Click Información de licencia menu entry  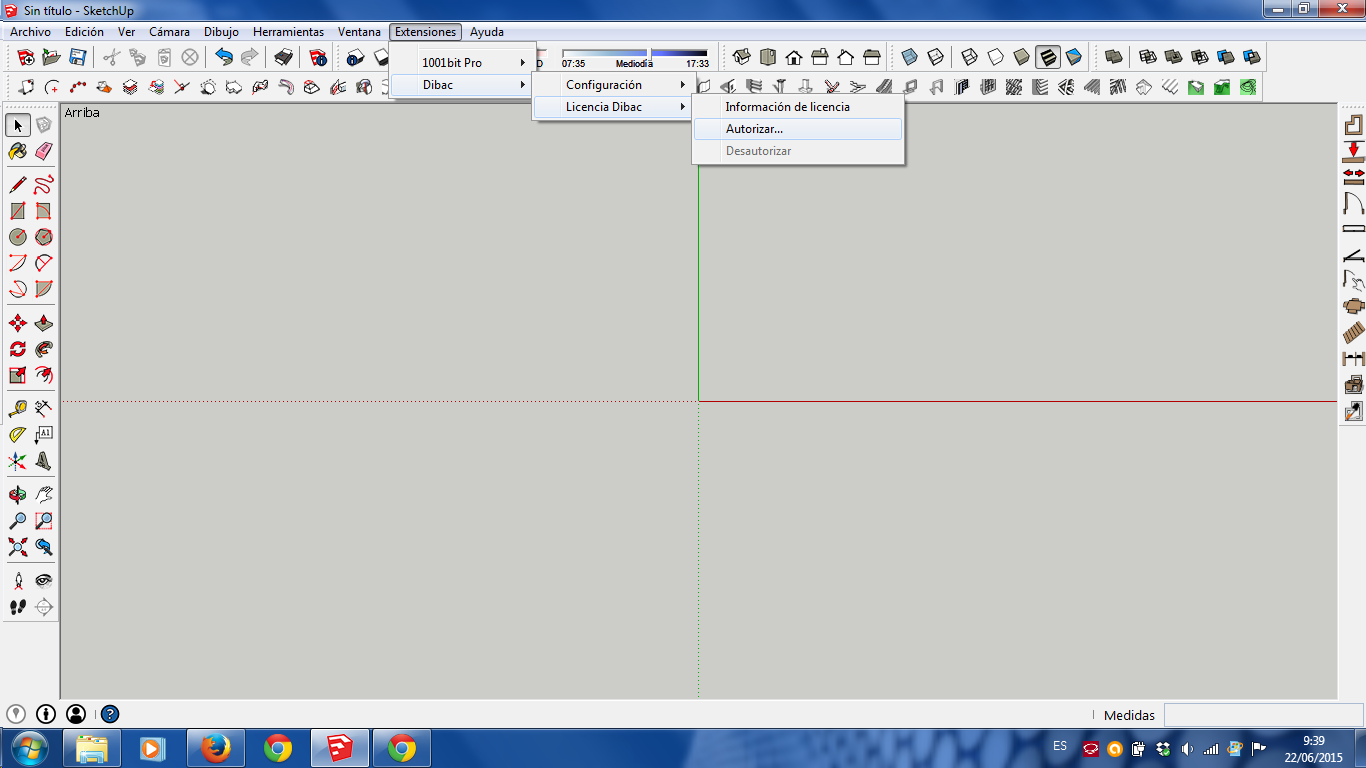(798, 107)
